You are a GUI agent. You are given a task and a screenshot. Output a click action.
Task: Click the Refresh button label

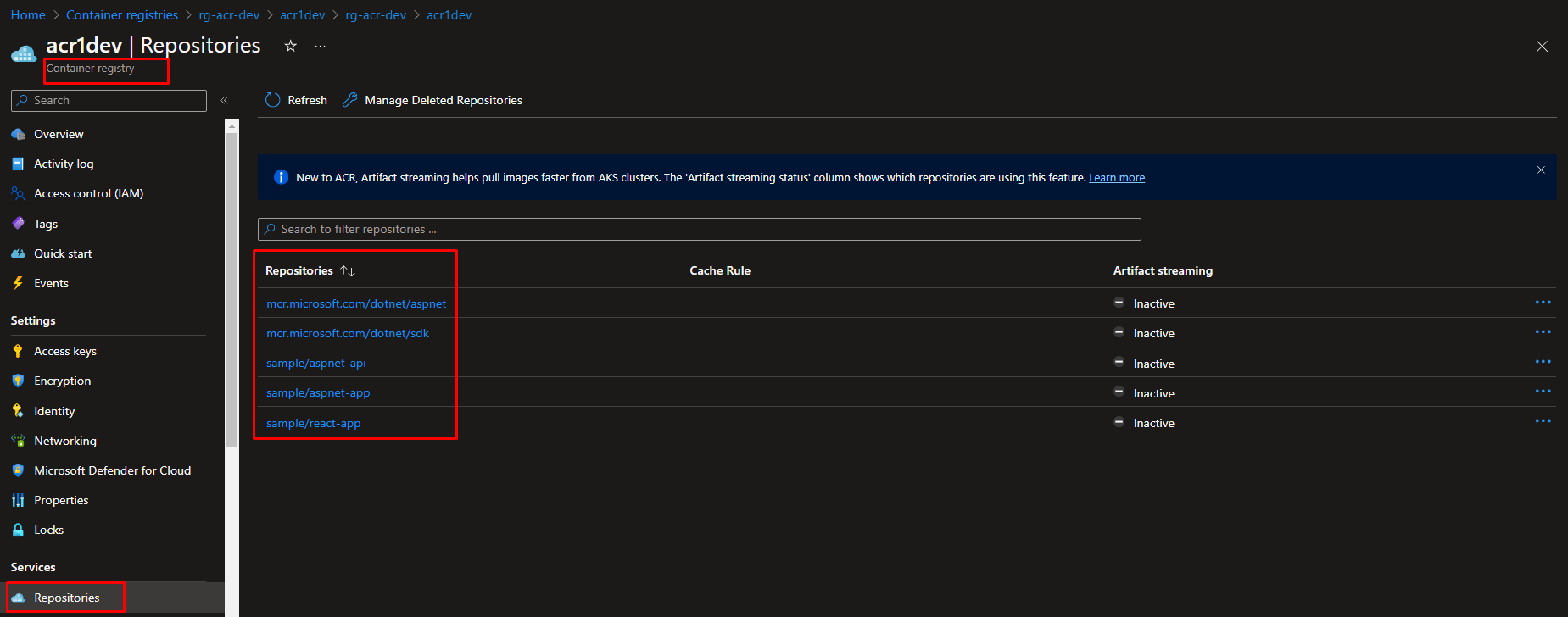point(307,100)
